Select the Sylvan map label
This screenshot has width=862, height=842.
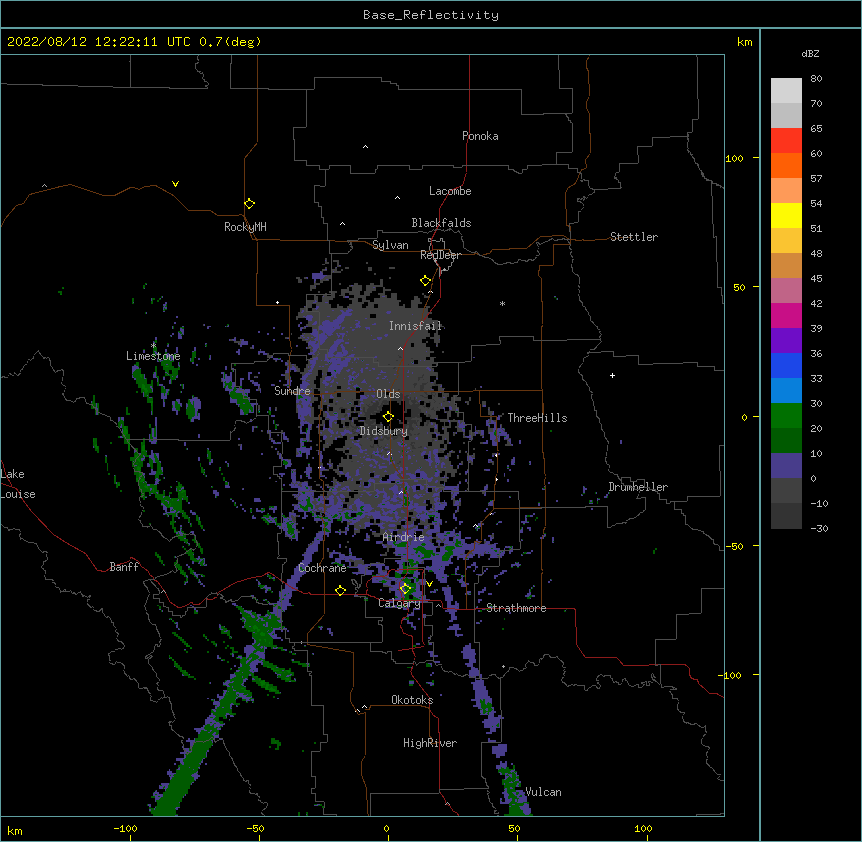390,245
